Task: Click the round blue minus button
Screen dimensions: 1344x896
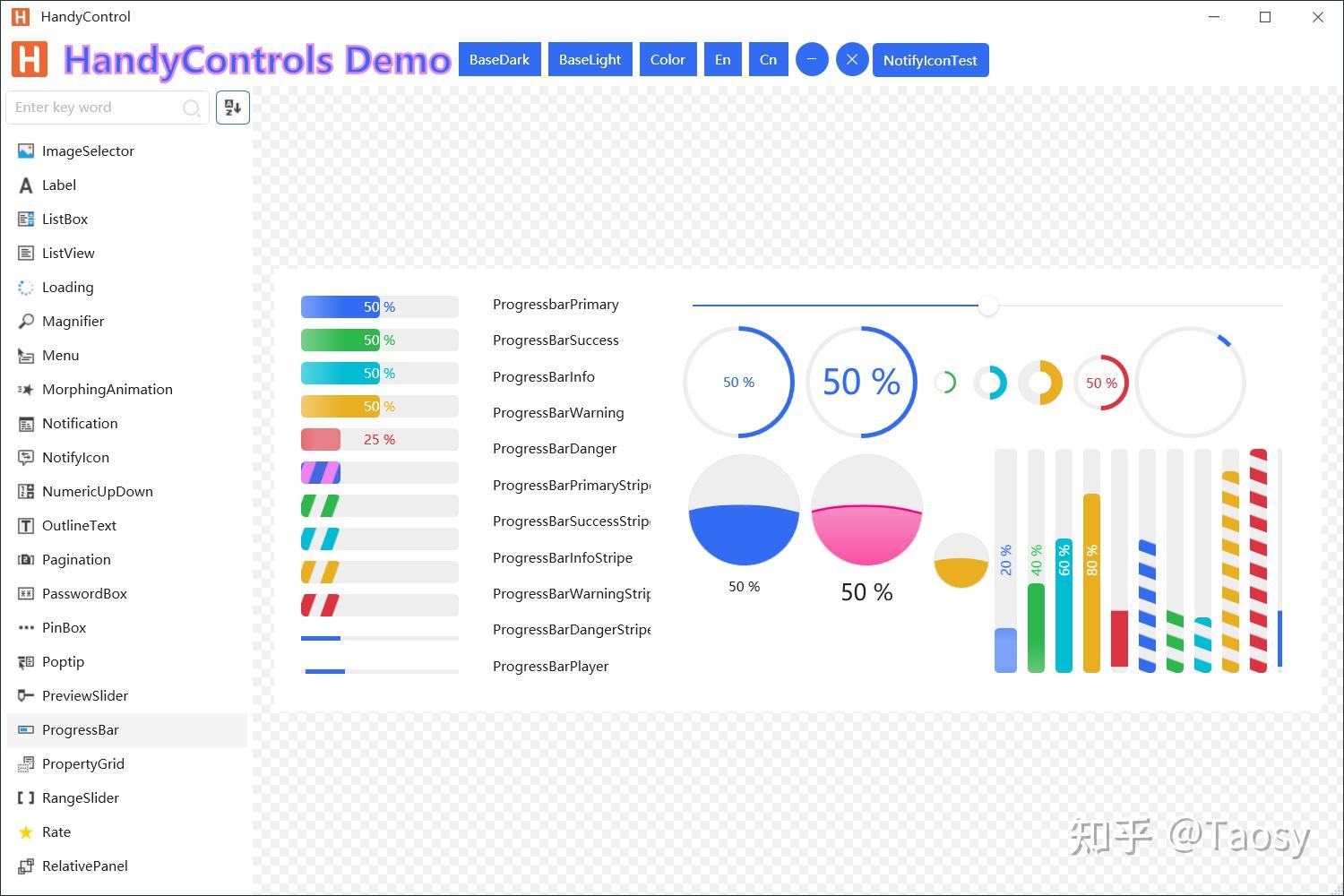Action: [812, 60]
